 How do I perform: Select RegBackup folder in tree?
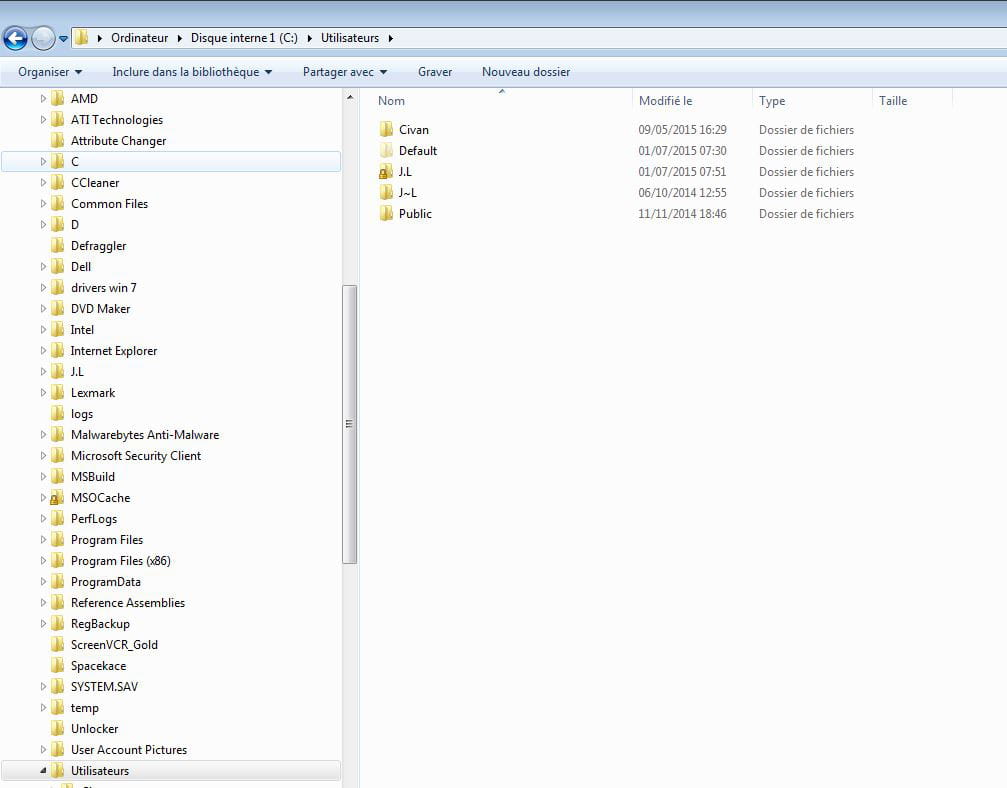[x=100, y=624]
